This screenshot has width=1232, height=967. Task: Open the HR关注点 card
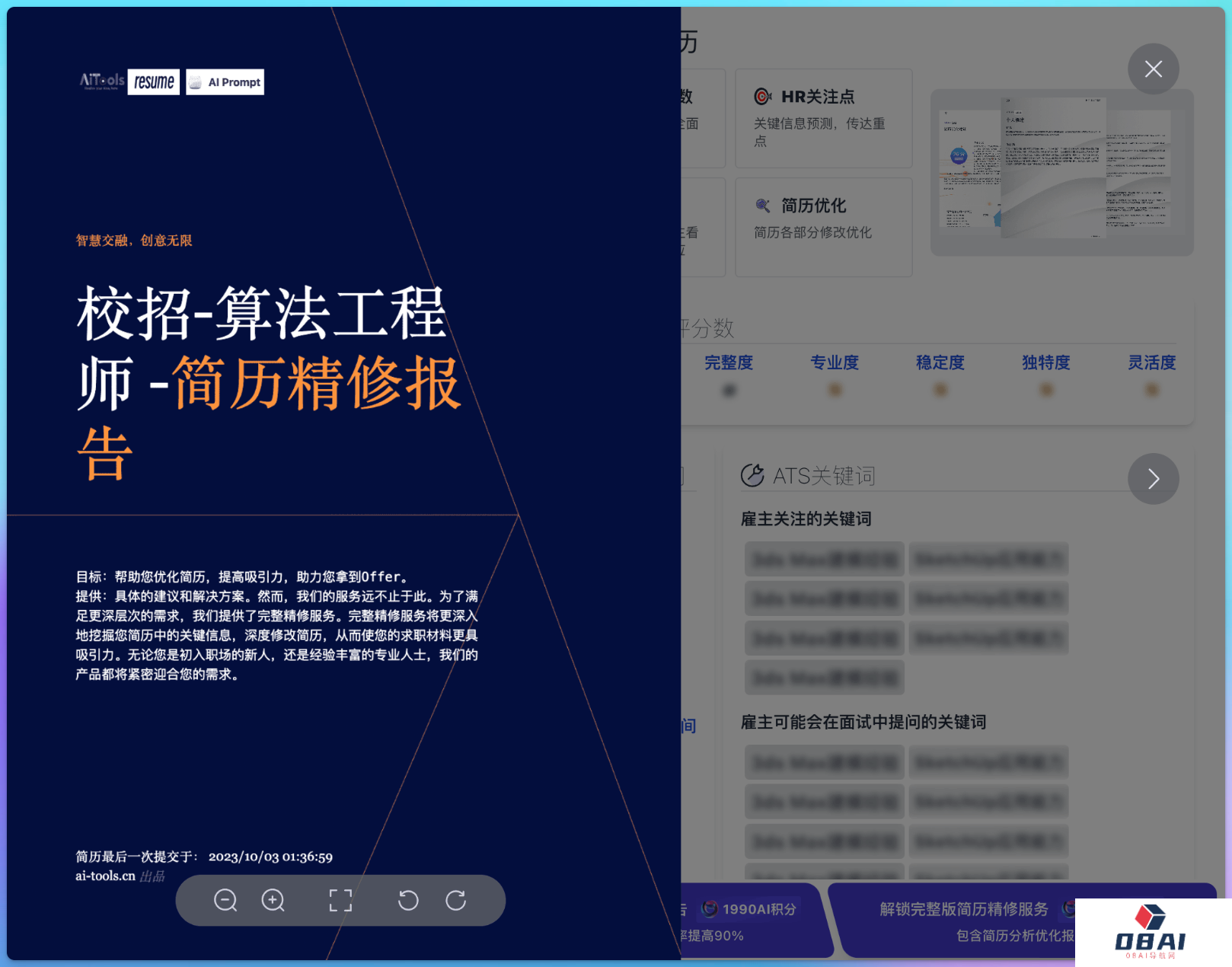[823, 118]
